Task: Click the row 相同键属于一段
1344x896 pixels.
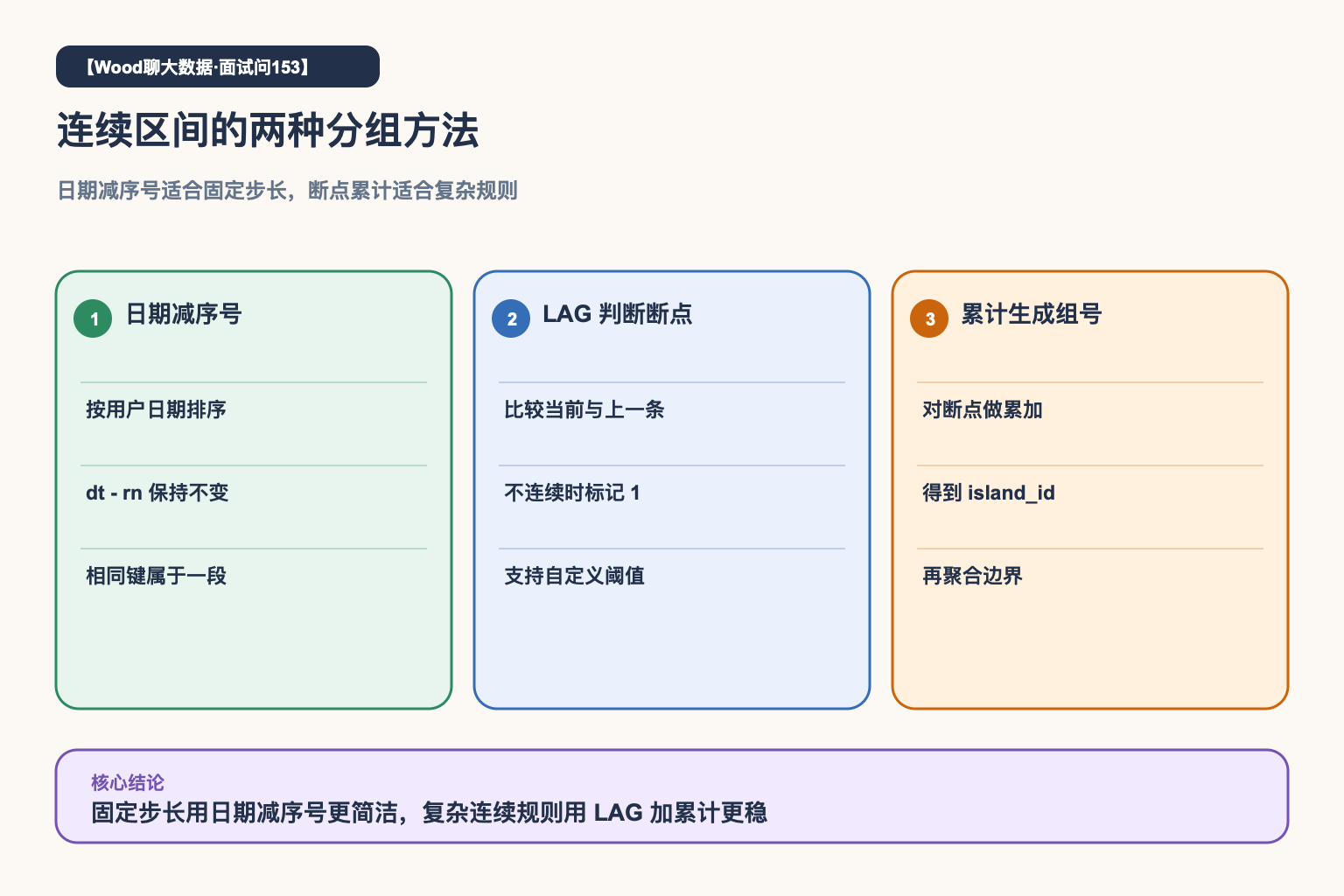Action: [157, 576]
